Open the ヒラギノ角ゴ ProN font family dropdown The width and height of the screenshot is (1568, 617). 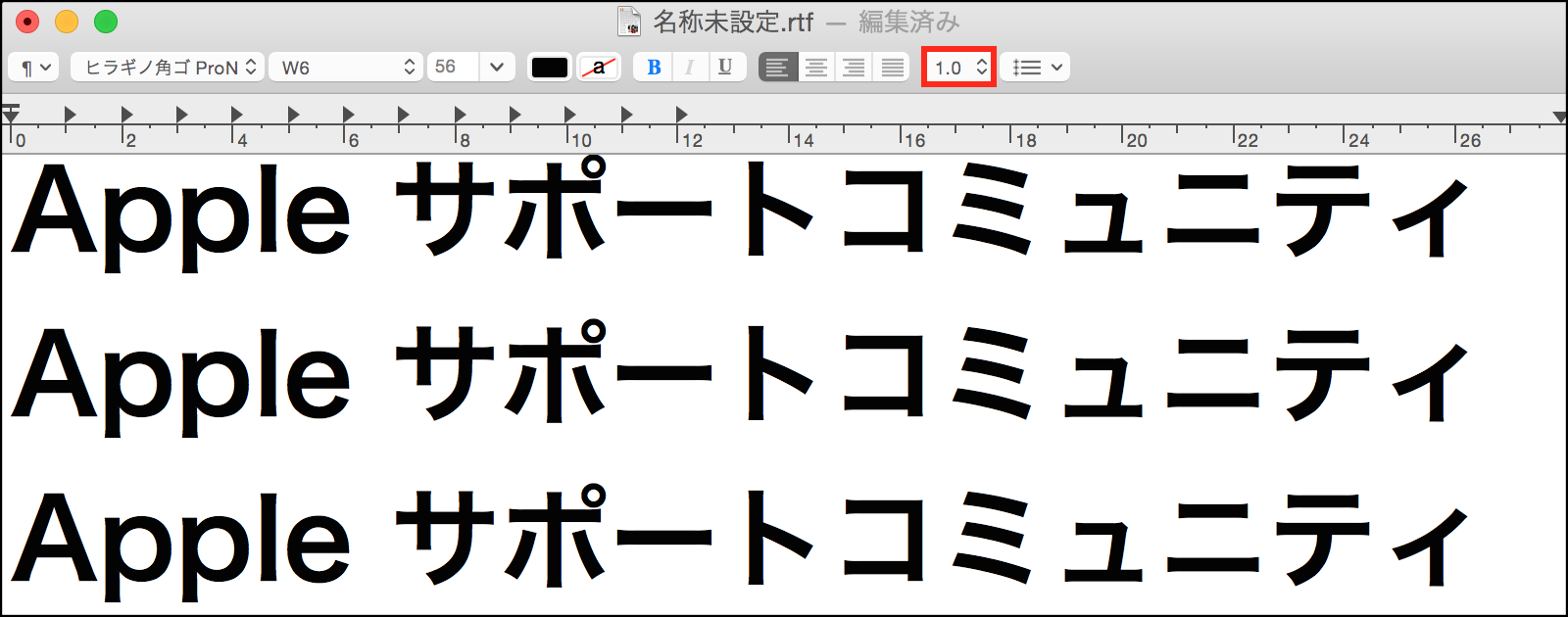[x=168, y=67]
